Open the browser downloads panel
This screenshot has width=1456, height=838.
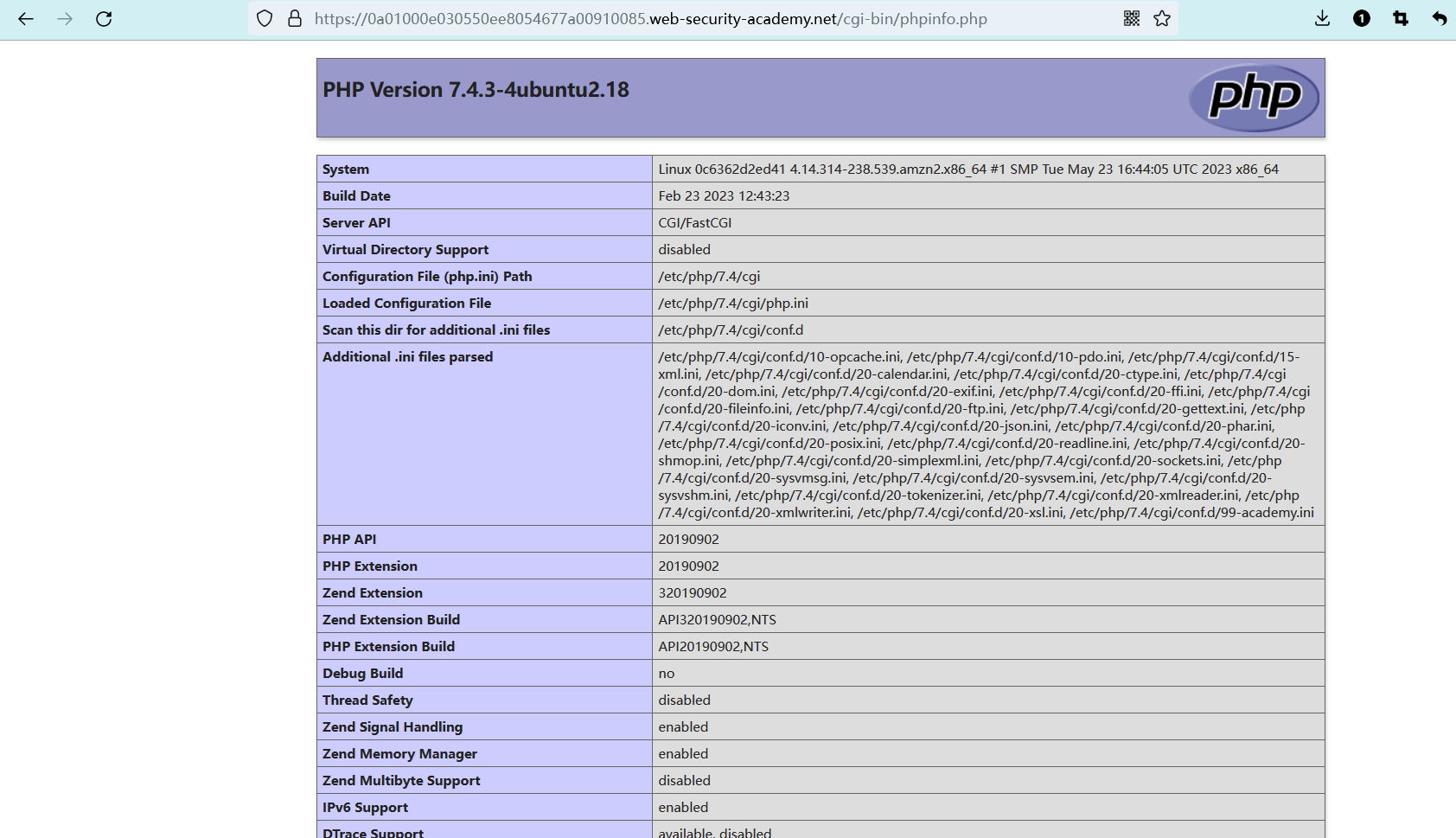1322,19
